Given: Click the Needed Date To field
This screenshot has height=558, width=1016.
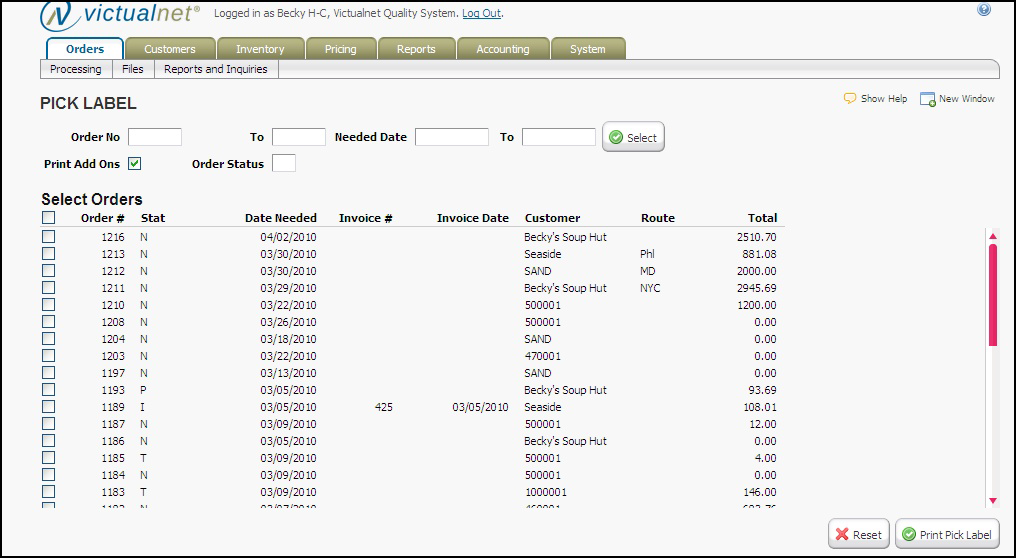Looking at the screenshot, I should [x=559, y=137].
